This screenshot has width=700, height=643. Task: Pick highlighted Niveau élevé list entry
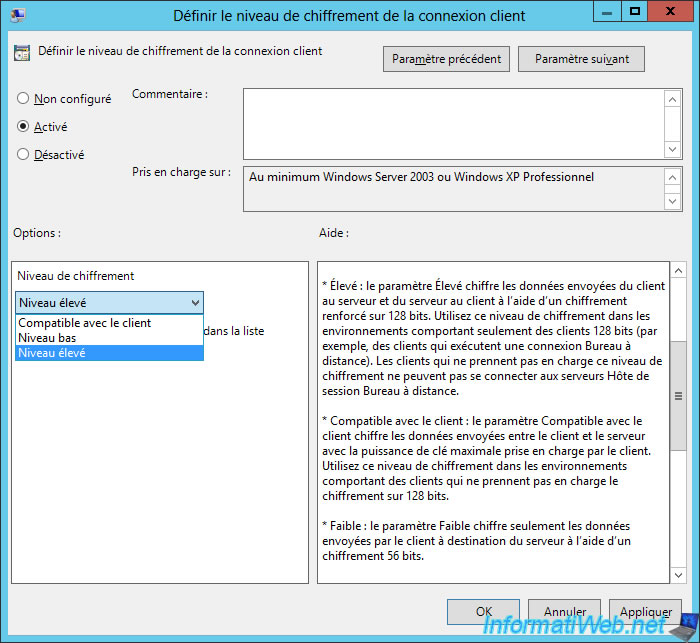coord(109,353)
